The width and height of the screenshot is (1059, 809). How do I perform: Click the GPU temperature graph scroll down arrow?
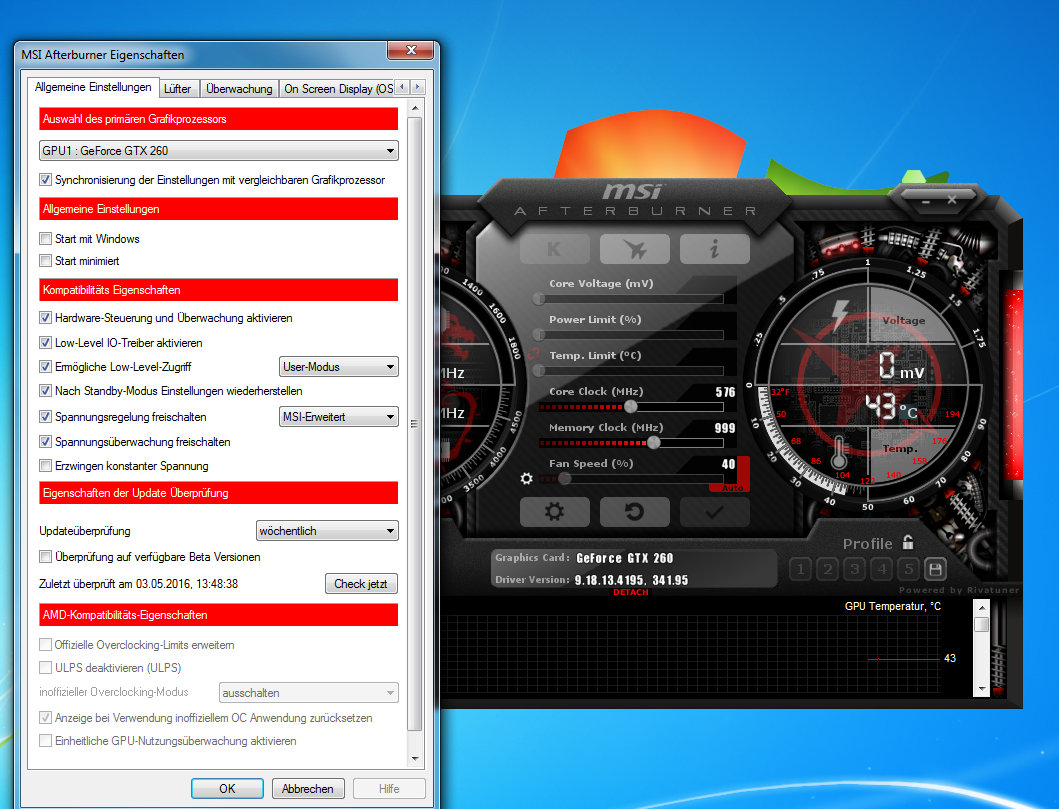(982, 689)
